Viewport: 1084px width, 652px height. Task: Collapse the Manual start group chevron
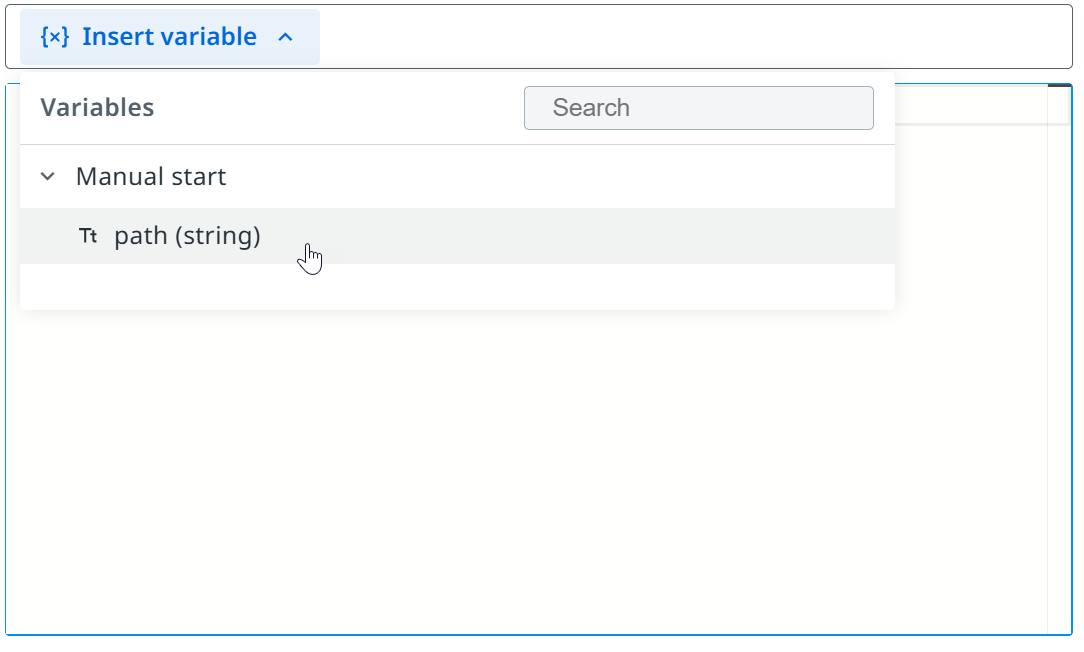(x=48, y=176)
